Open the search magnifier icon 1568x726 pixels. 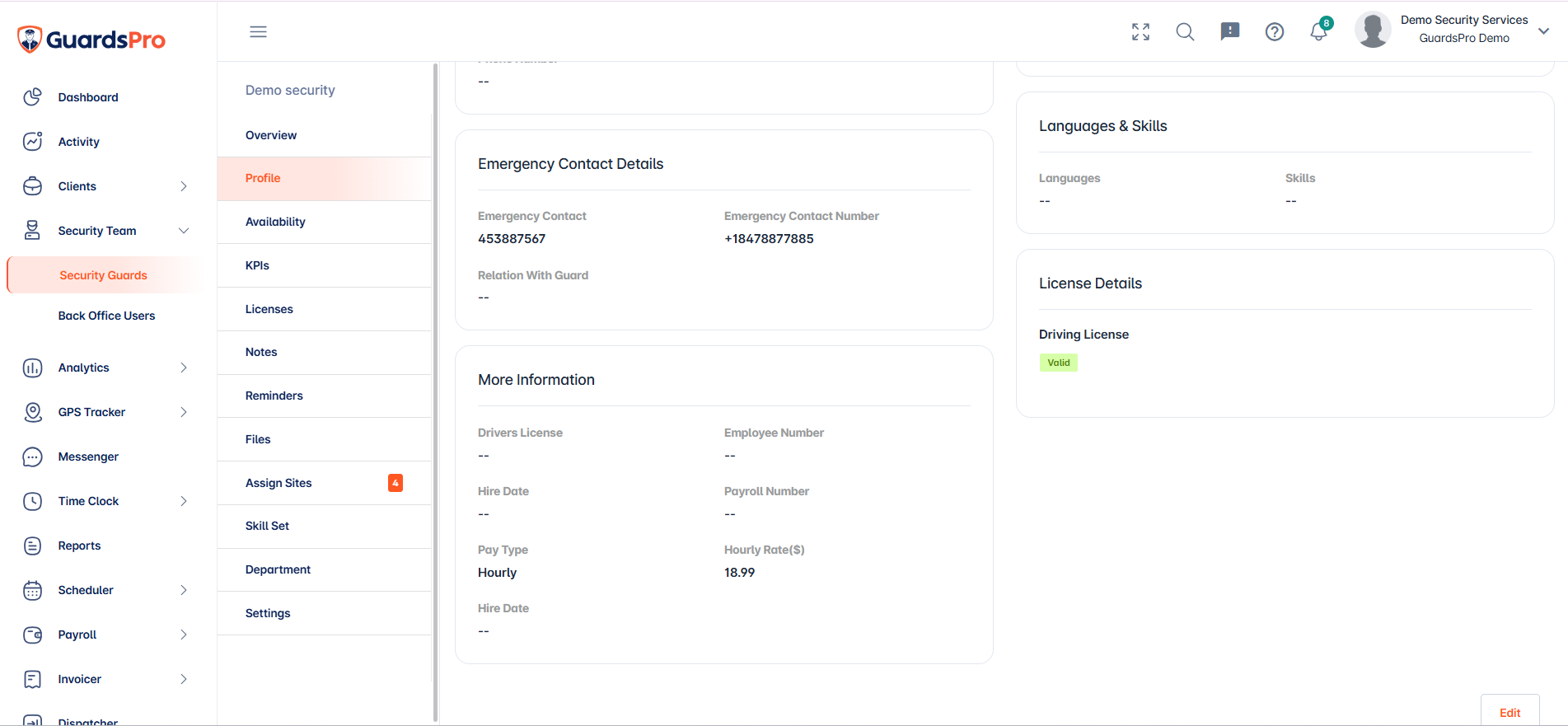pyautogui.click(x=1185, y=31)
